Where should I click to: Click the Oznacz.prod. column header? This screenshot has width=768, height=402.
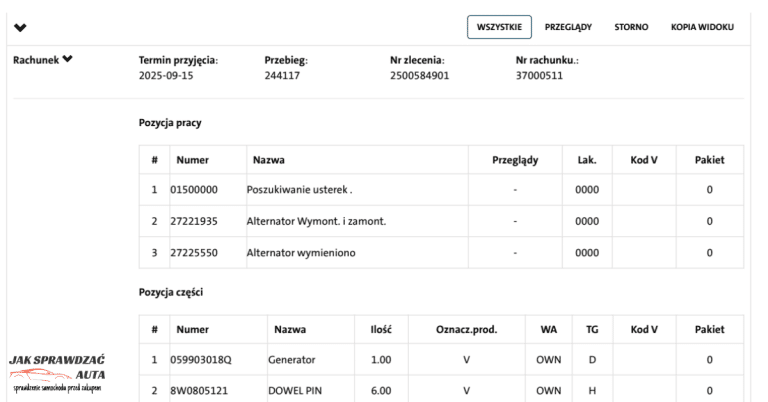(x=466, y=329)
